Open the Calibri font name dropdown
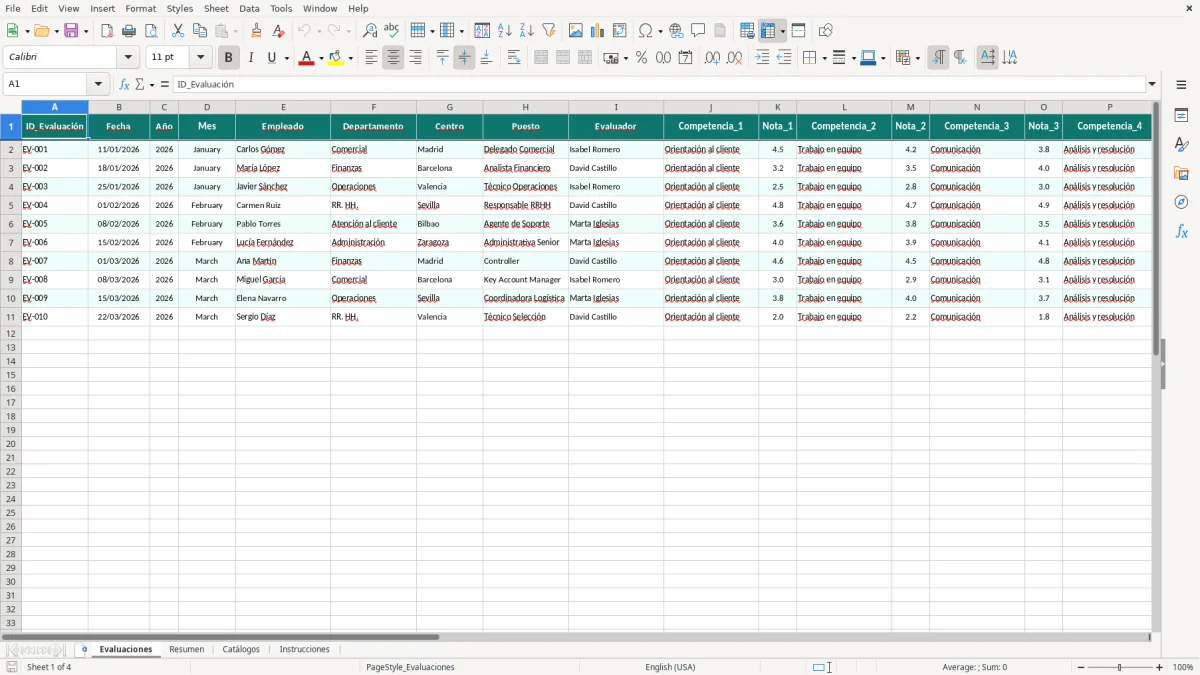Image resolution: width=1200 pixels, height=675 pixels. click(x=129, y=58)
